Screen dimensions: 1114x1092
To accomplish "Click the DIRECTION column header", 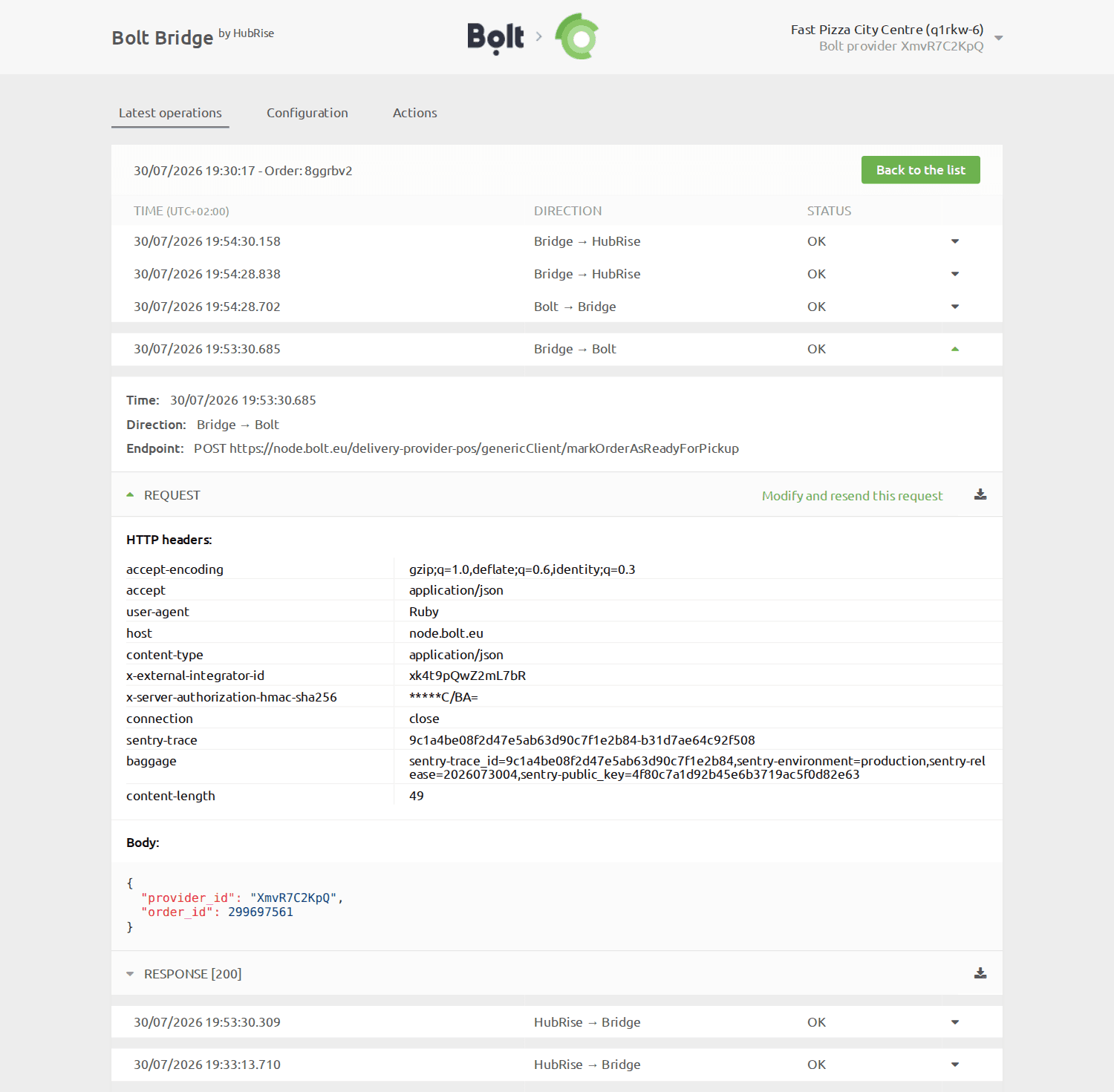I will pos(568,211).
